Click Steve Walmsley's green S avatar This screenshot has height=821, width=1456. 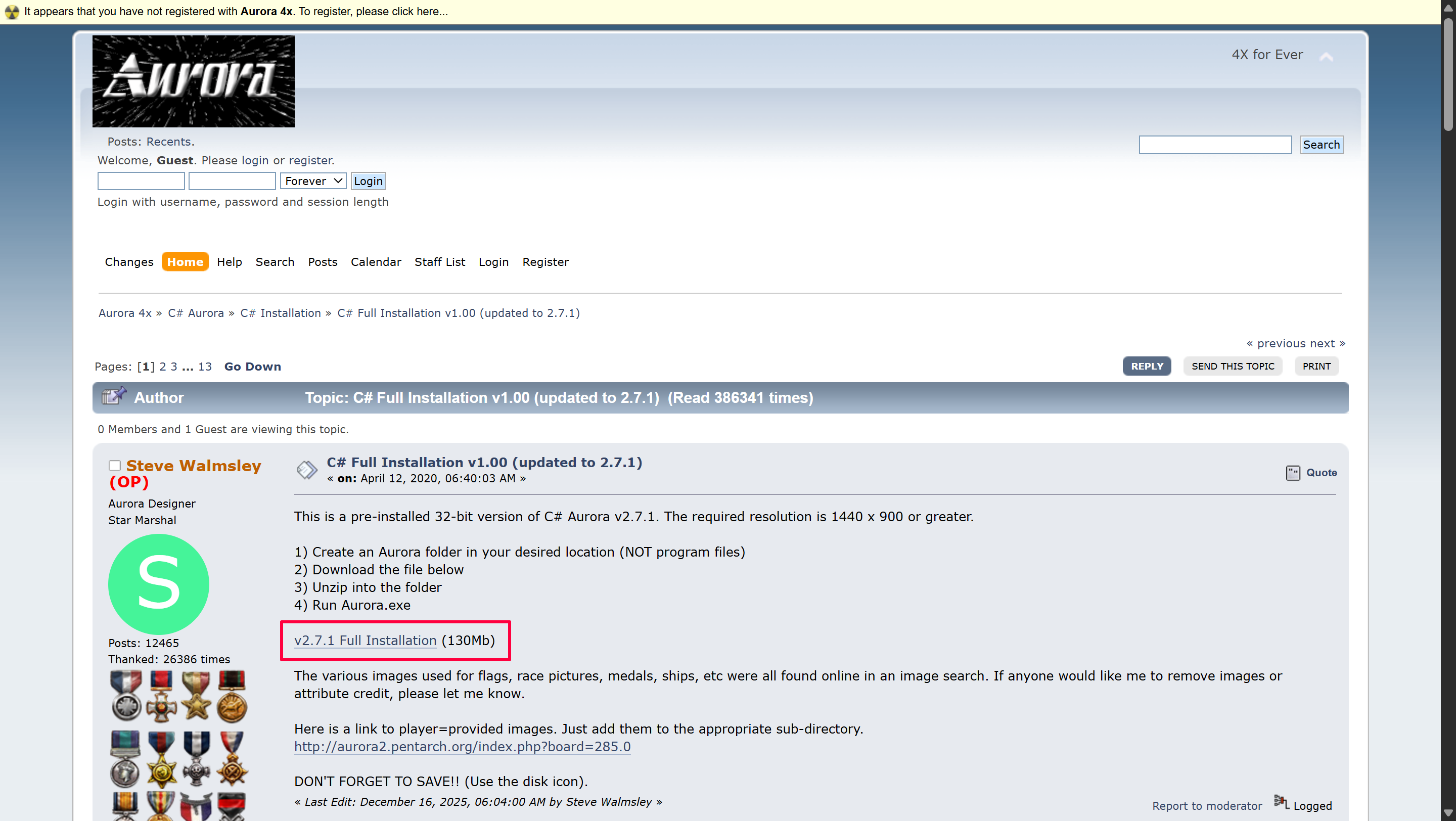click(x=158, y=584)
